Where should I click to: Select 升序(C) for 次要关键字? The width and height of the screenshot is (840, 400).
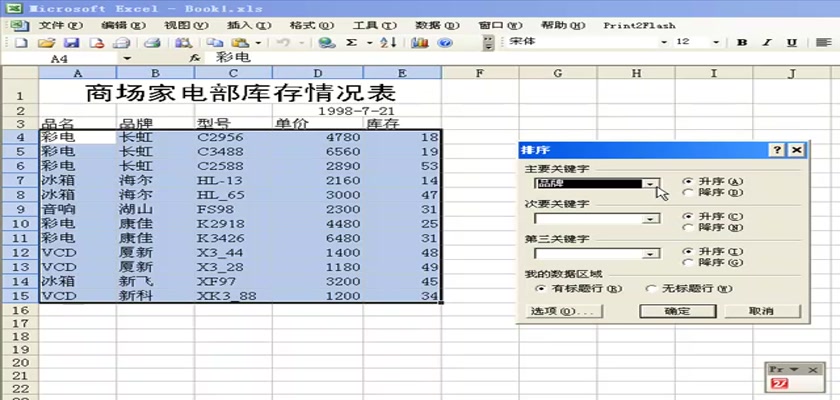[713, 216]
